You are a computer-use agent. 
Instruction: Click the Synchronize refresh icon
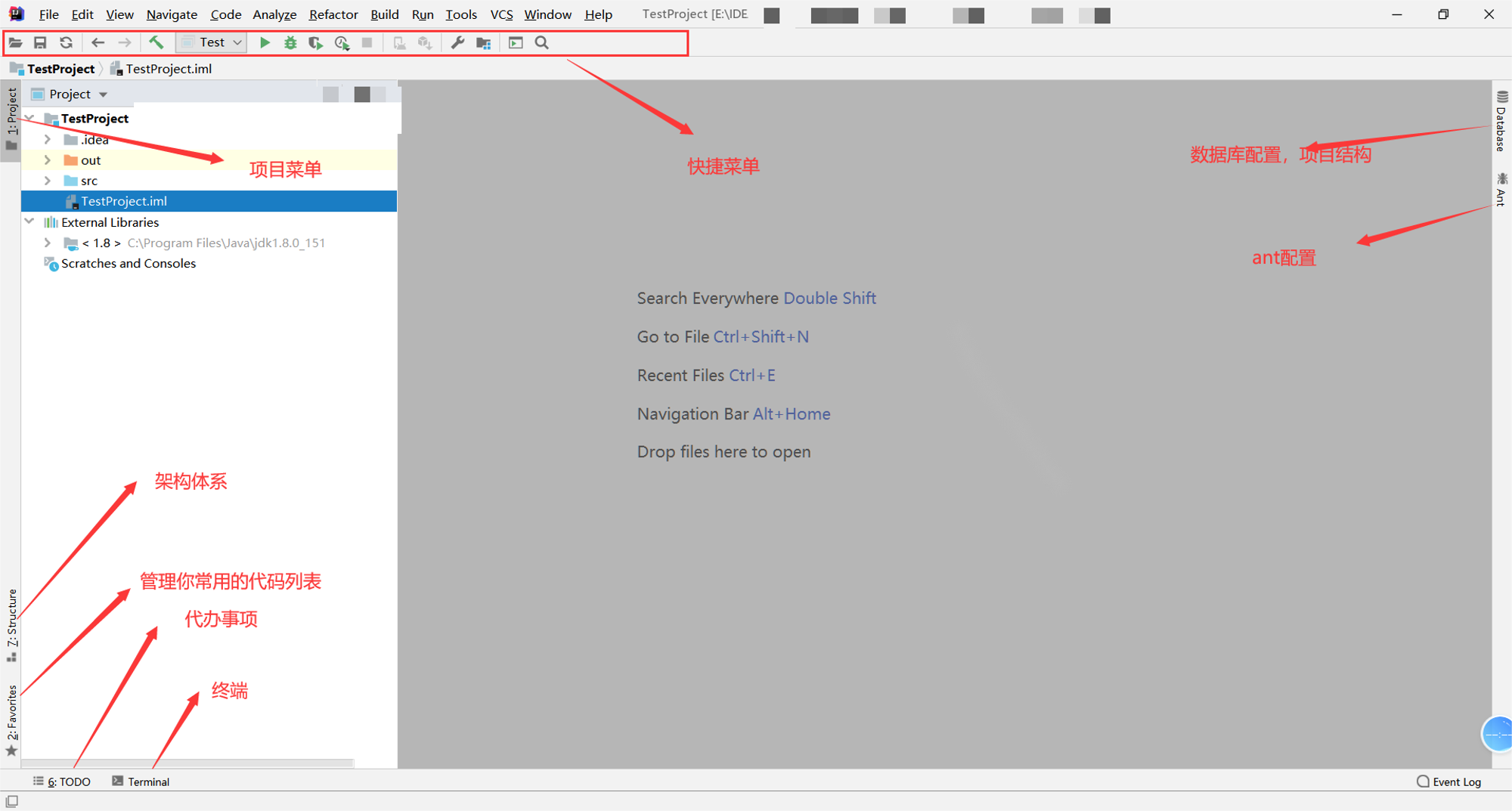(66, 43)
